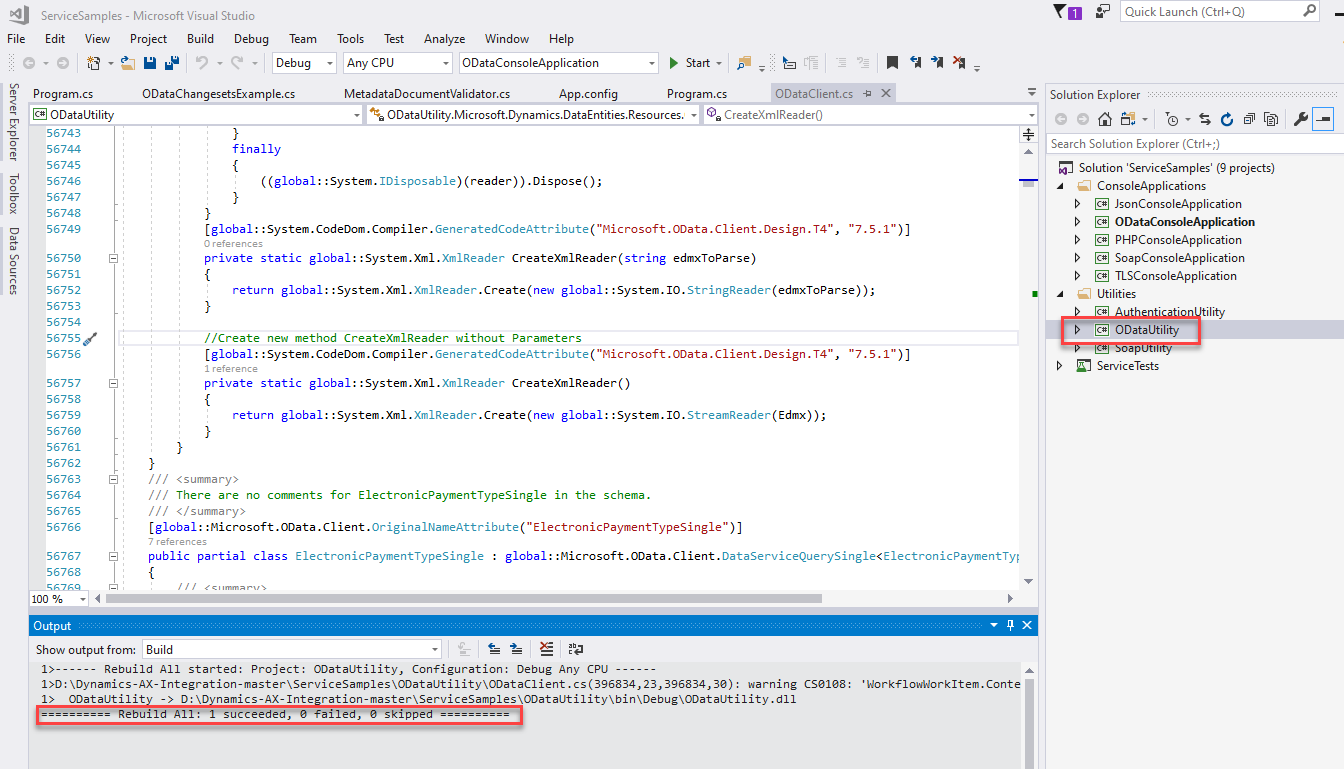Select the AuthenticationUtility project

coord(1169,312)
